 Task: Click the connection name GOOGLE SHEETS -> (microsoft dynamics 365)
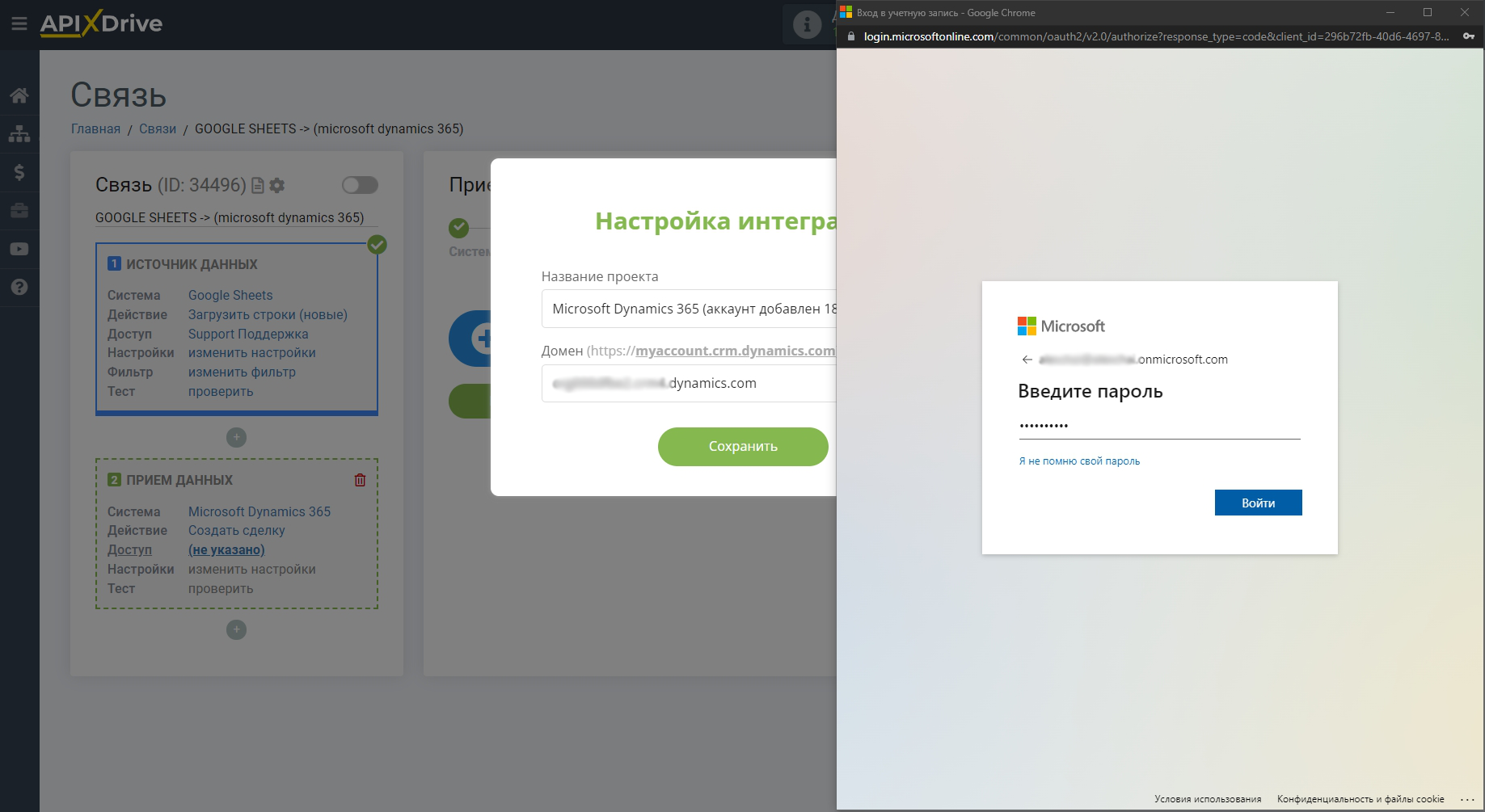230,217
